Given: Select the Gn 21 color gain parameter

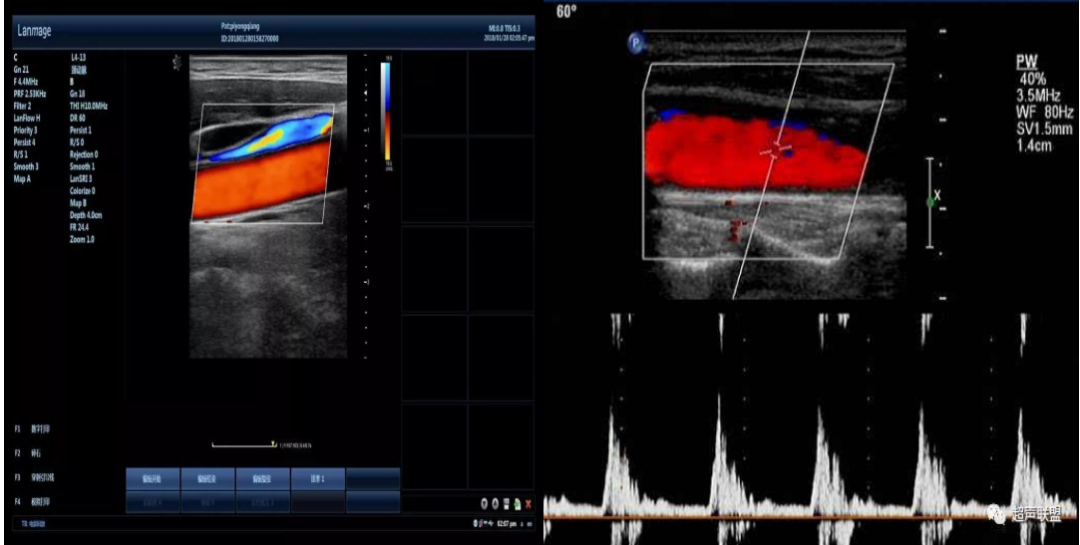Looking at the screenshot, I should (21, 69).
